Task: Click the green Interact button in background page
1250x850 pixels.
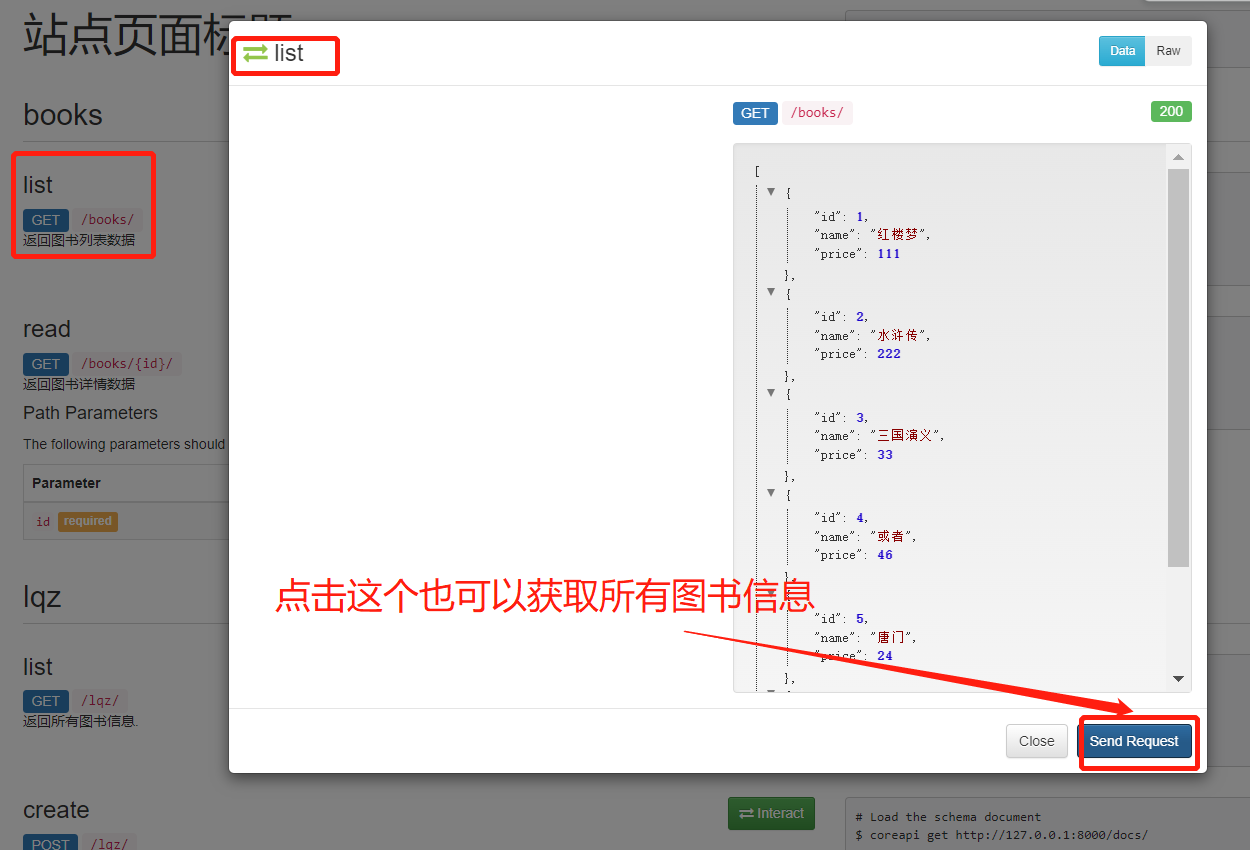Action: (x=771, y=813)
